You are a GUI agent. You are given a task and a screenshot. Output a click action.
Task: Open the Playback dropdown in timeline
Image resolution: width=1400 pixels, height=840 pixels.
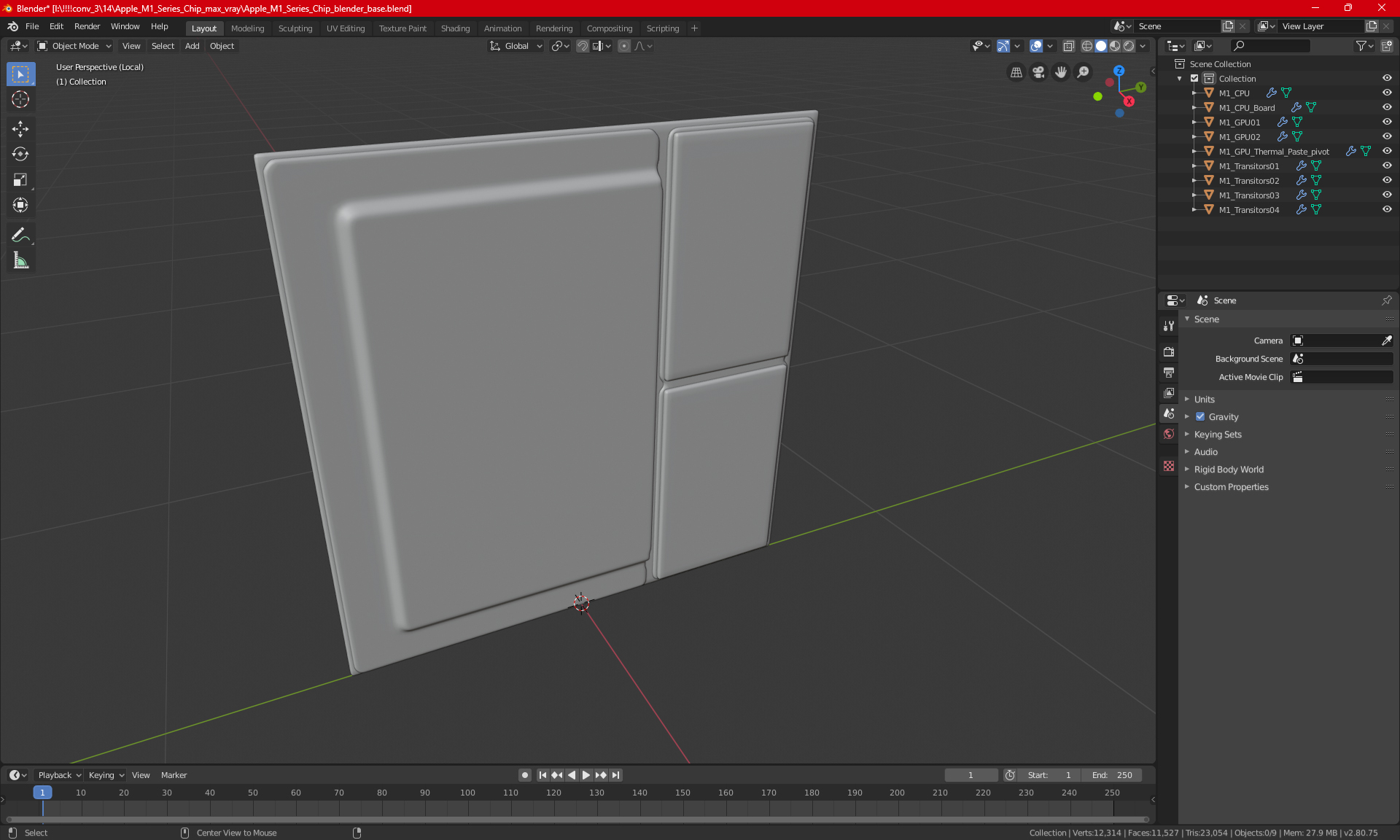59,775
